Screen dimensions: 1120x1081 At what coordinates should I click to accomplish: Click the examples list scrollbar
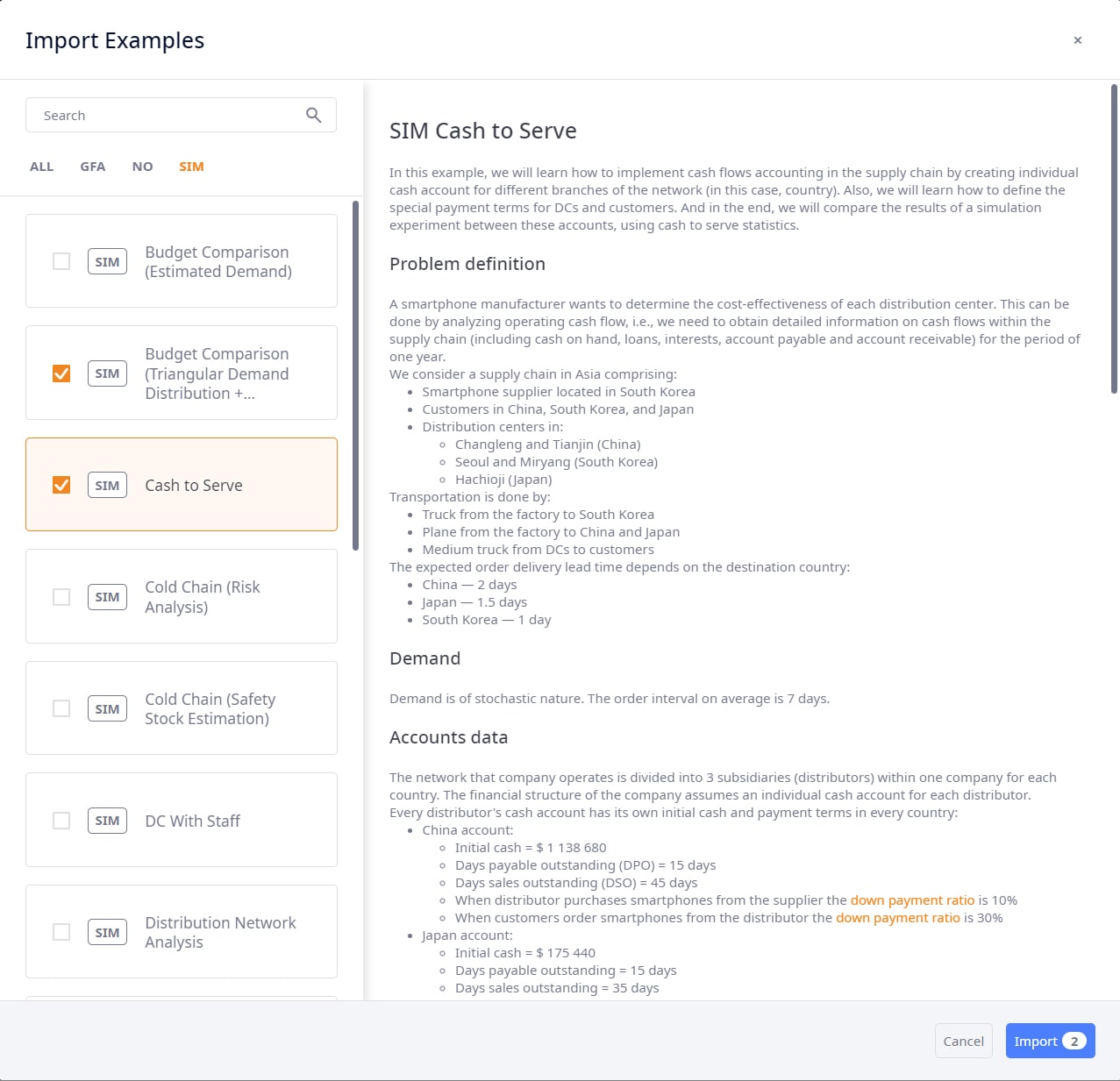click(355, 375)
